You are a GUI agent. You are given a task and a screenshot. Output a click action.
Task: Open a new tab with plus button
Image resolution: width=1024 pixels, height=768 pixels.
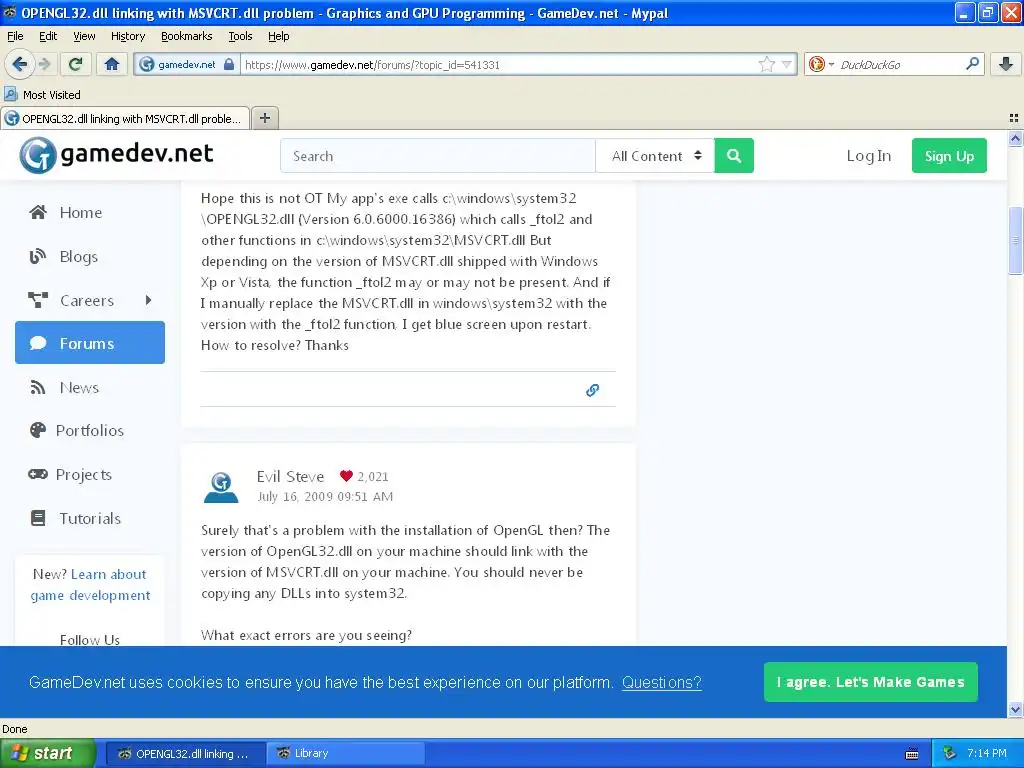coord(264,118)
